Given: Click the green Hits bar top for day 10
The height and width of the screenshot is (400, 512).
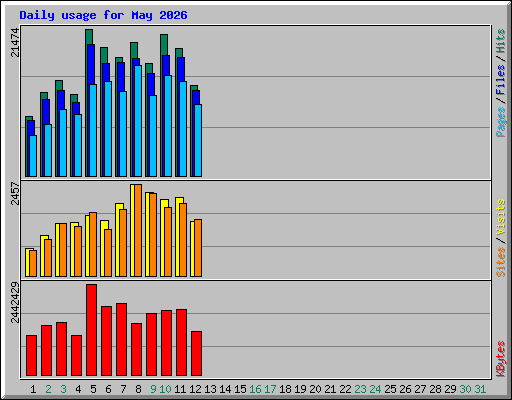Looking at the screenshot, I should pos(164,45).
